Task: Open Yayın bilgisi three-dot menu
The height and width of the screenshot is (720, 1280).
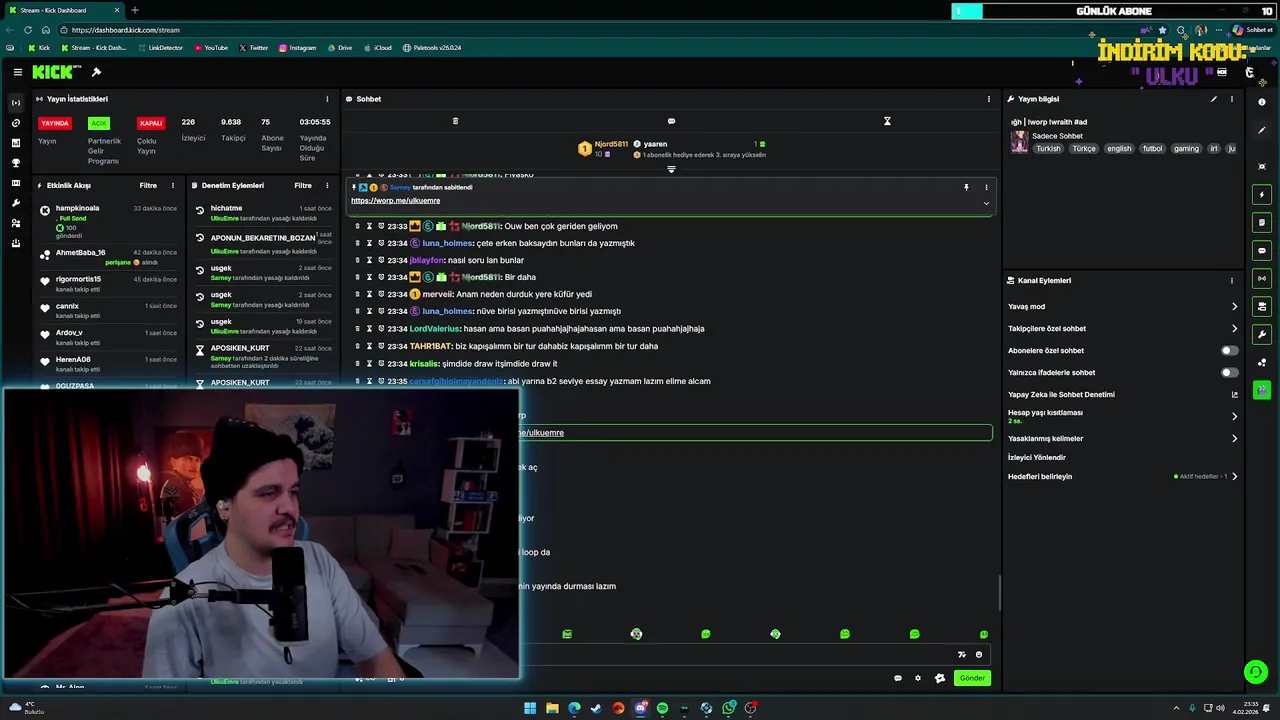Action: 1232,99
